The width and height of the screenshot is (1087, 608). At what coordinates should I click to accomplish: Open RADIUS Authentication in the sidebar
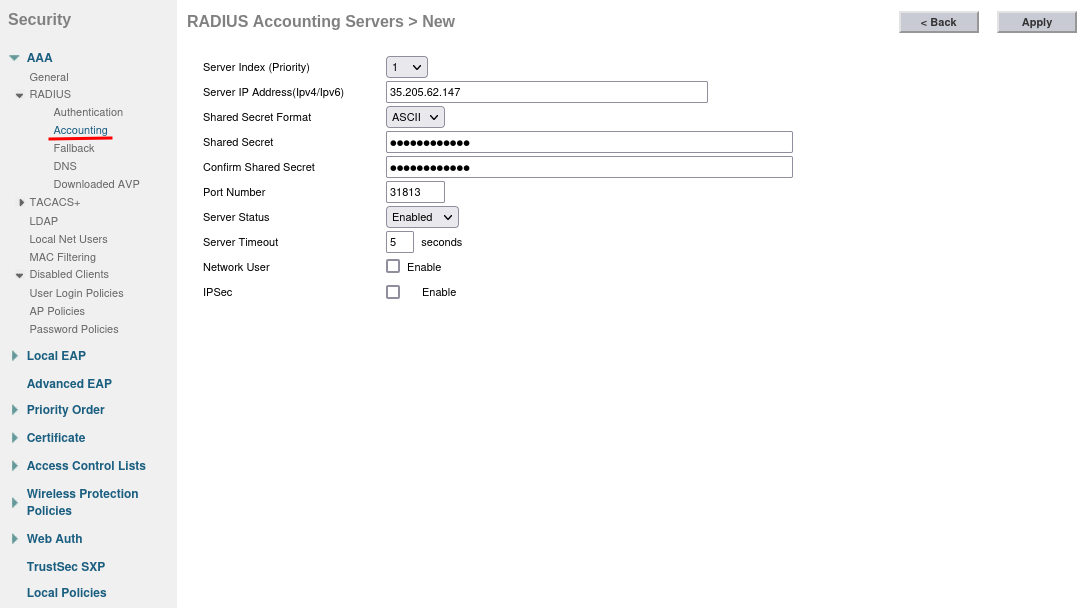point(88,112)
